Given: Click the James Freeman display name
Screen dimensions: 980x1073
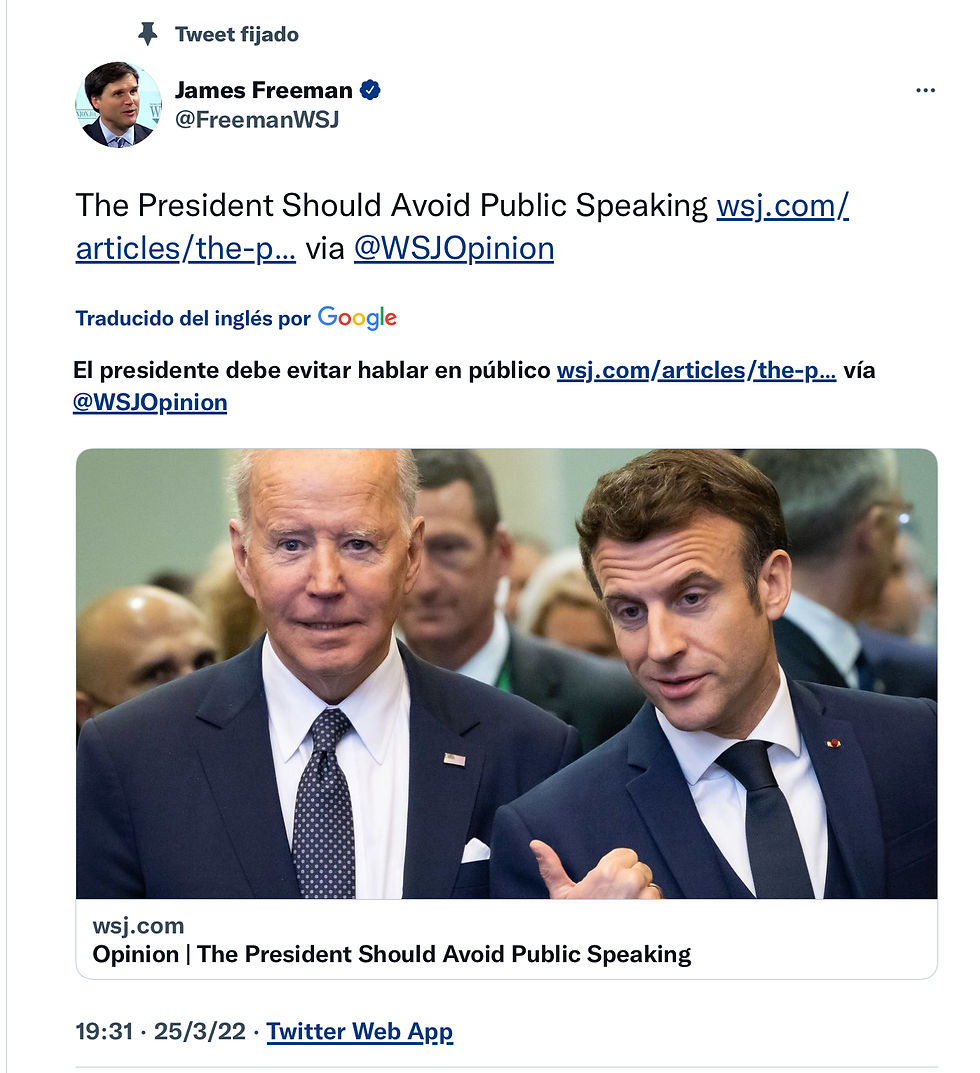Looking at the screenshot, I should point(263,90).
